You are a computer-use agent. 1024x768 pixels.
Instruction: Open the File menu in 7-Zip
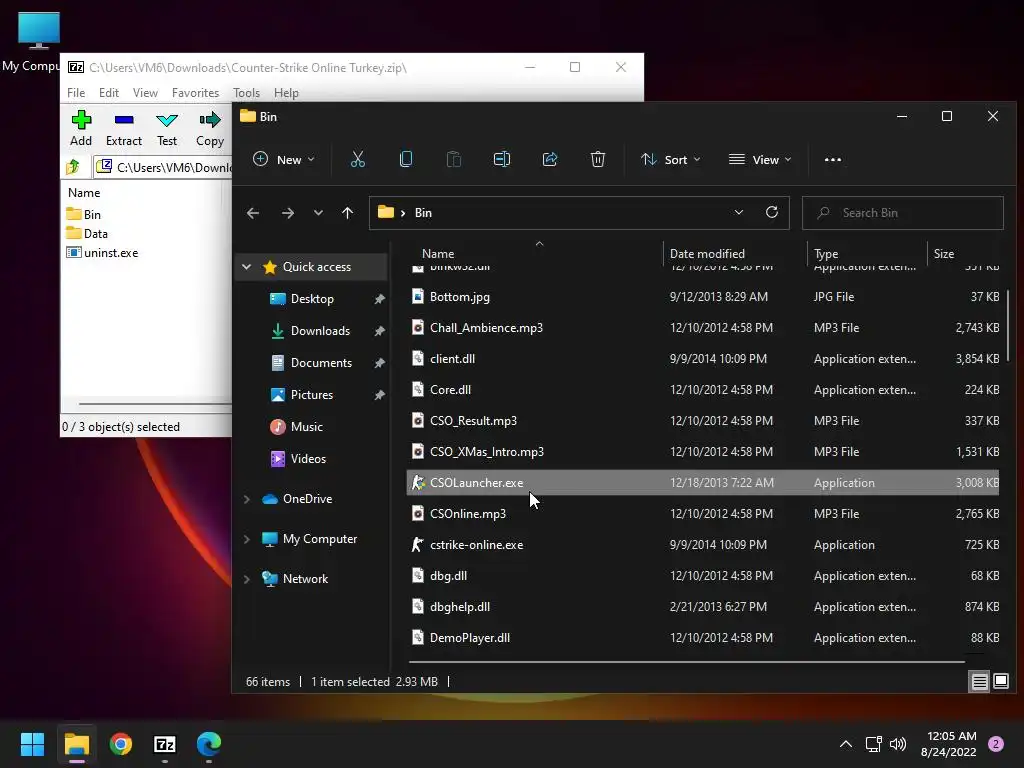[76, 93]
